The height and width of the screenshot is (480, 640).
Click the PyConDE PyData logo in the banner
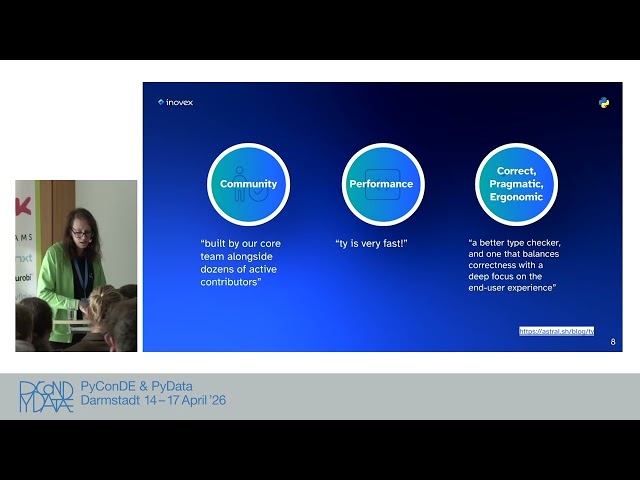pos(46,396)
